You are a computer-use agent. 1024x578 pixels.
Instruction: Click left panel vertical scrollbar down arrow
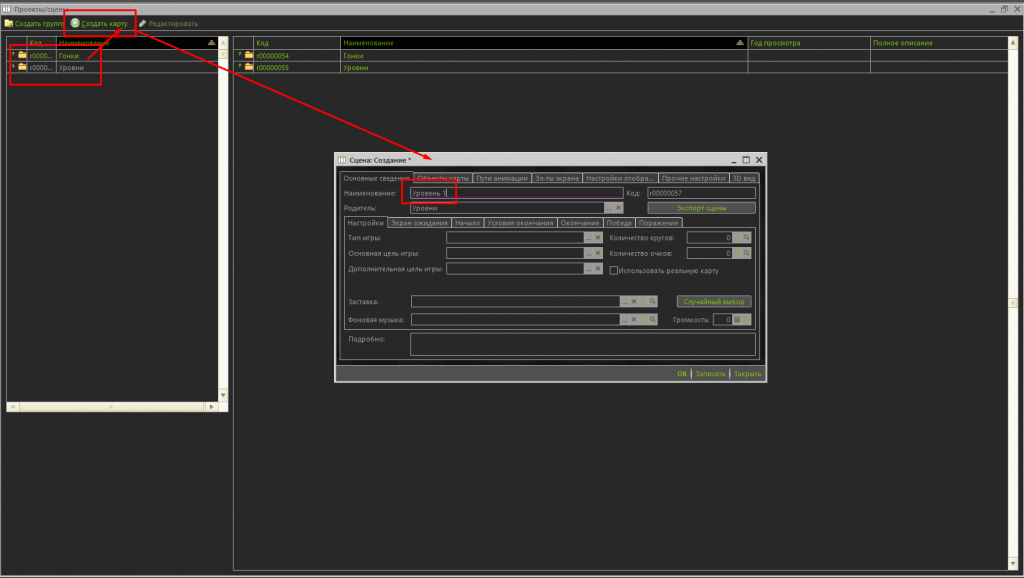[x=223, y=395]
